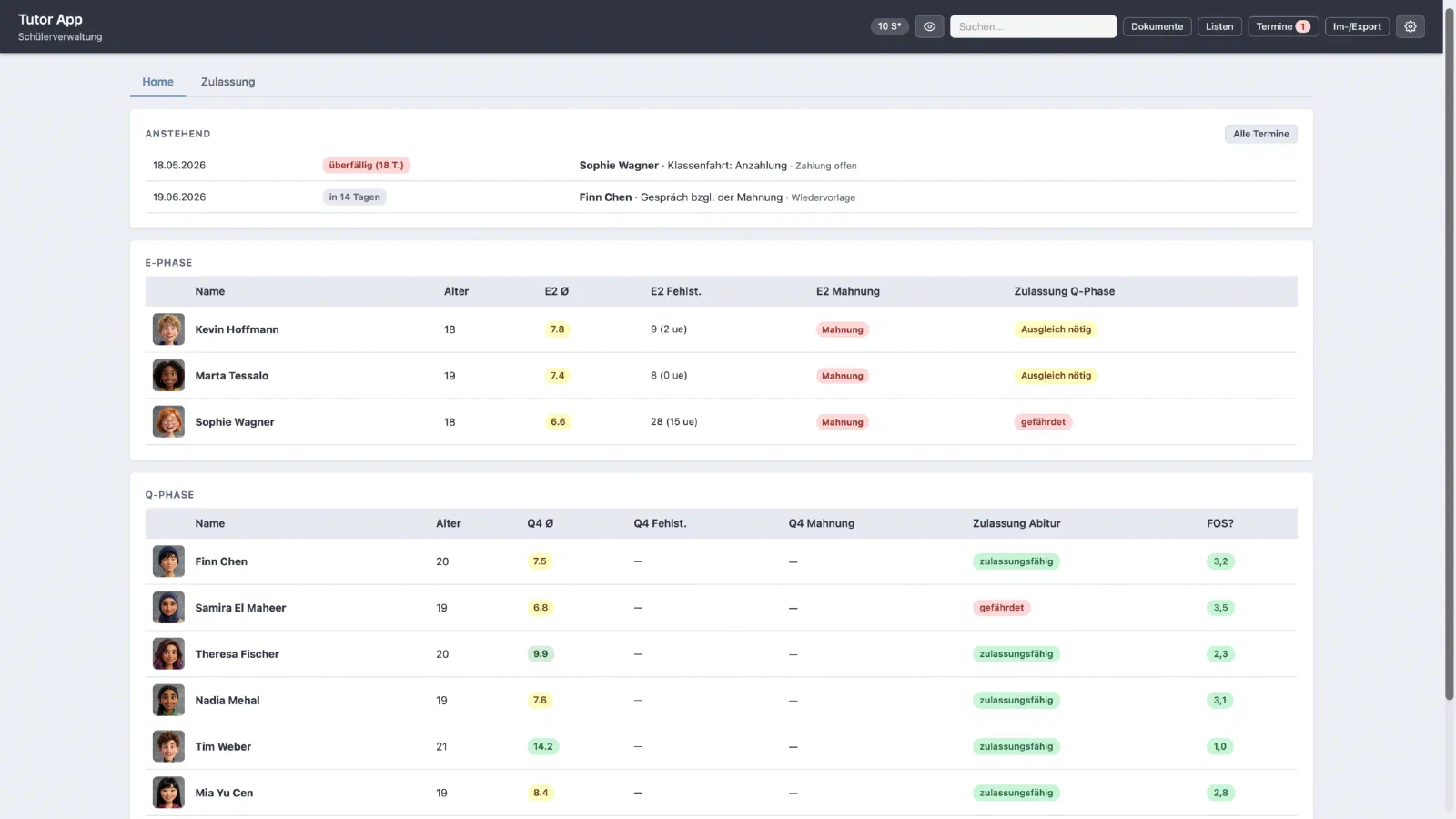Click the Tutor App title
The image size is (1456, 819).
50,19
